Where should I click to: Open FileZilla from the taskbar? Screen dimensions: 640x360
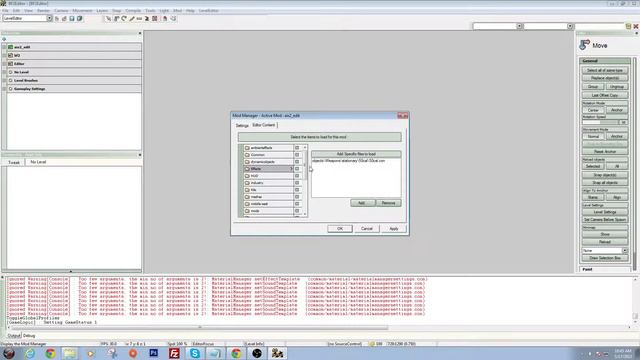(174, 353)
